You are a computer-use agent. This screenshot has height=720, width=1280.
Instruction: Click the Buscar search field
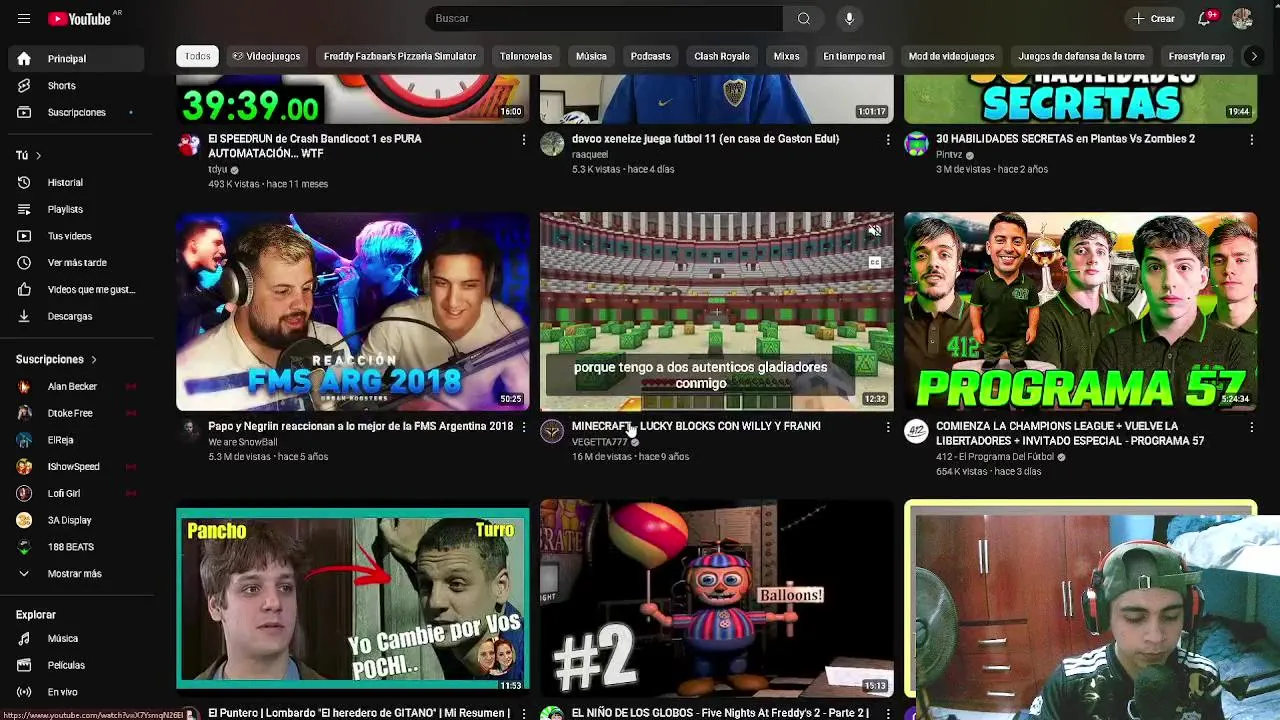point(604,18)
